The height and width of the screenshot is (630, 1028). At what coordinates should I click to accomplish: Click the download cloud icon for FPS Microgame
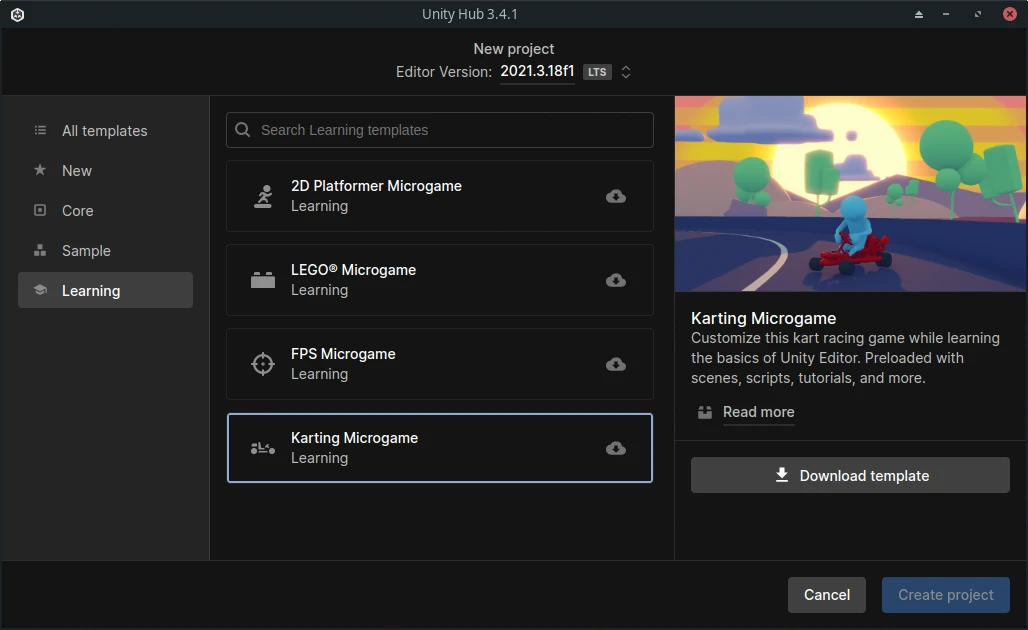pyautogui.click(x=616, y=364)
